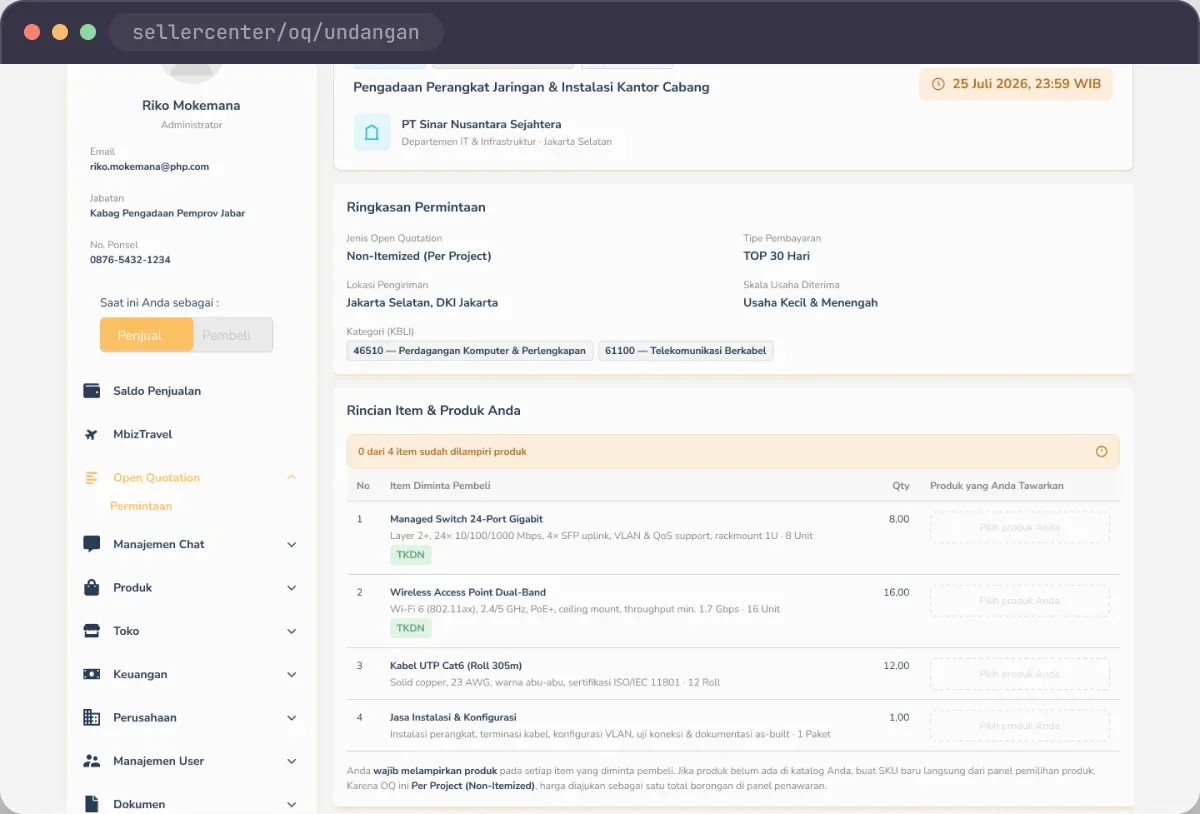Click the MbizTravel airplane icon
The height and width of the screenshot is (814, 1200).
click(x=92, y=434)
